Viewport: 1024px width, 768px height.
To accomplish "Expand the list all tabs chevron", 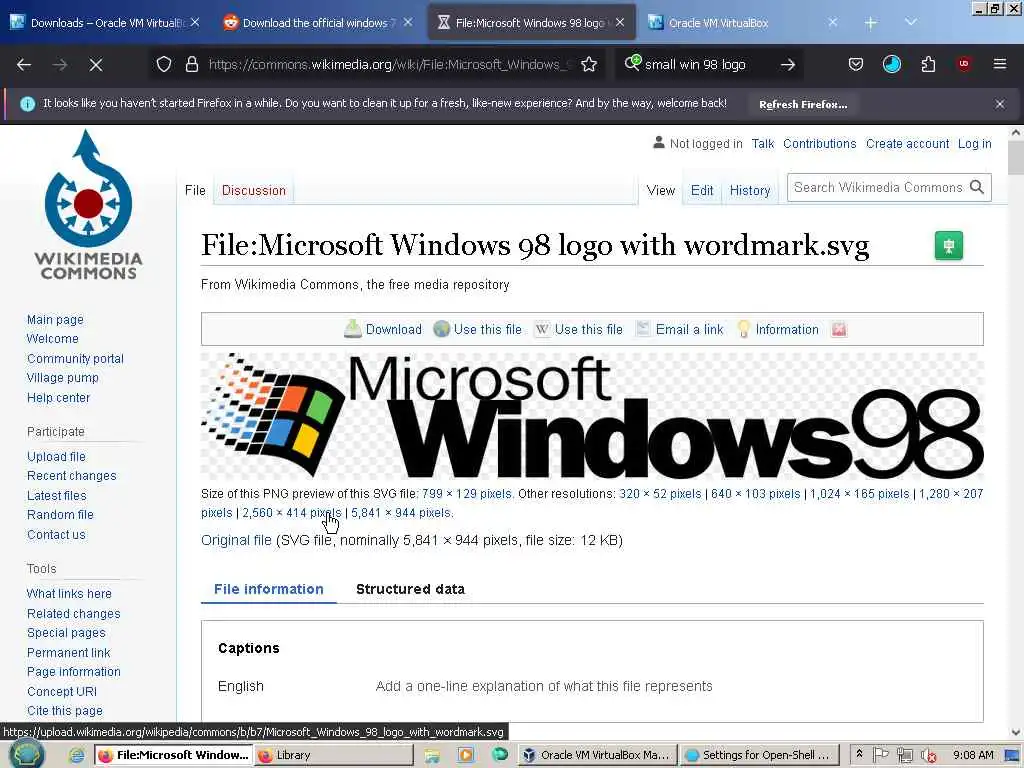I will pos(910,22).
